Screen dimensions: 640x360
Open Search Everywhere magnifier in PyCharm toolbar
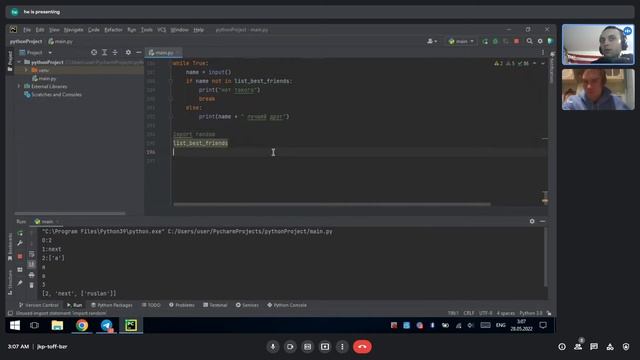[x=529, y=41]
